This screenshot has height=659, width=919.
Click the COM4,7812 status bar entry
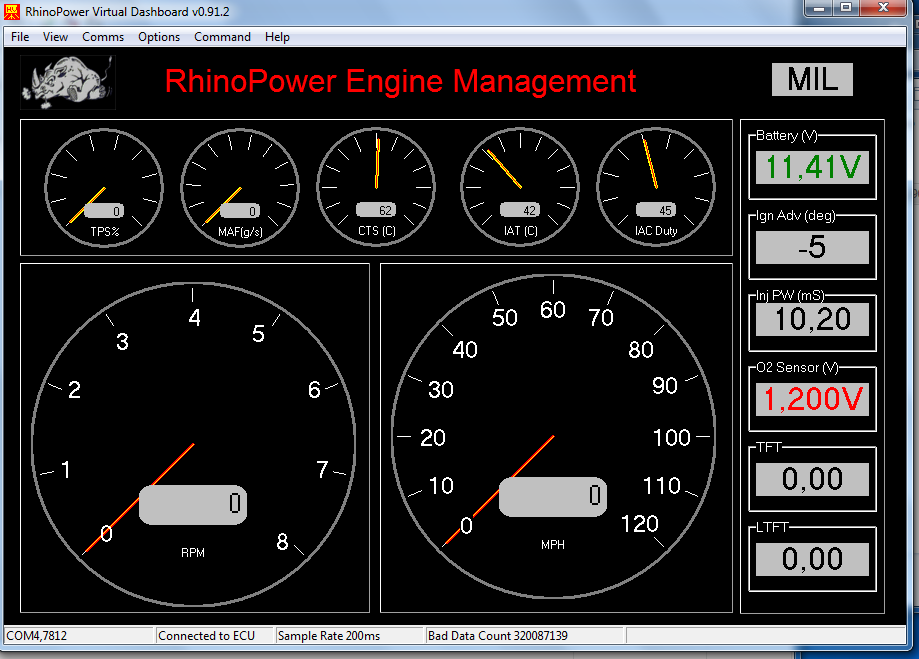[79, 636]
